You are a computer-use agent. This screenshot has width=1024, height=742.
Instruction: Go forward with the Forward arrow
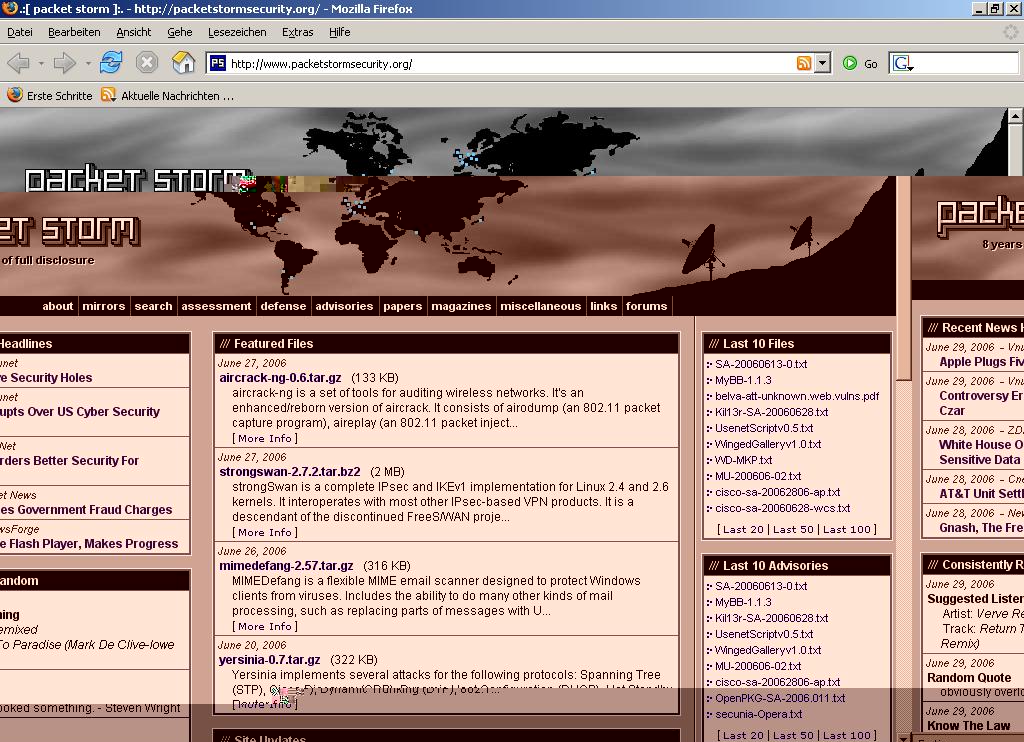[x=65, y=63]
